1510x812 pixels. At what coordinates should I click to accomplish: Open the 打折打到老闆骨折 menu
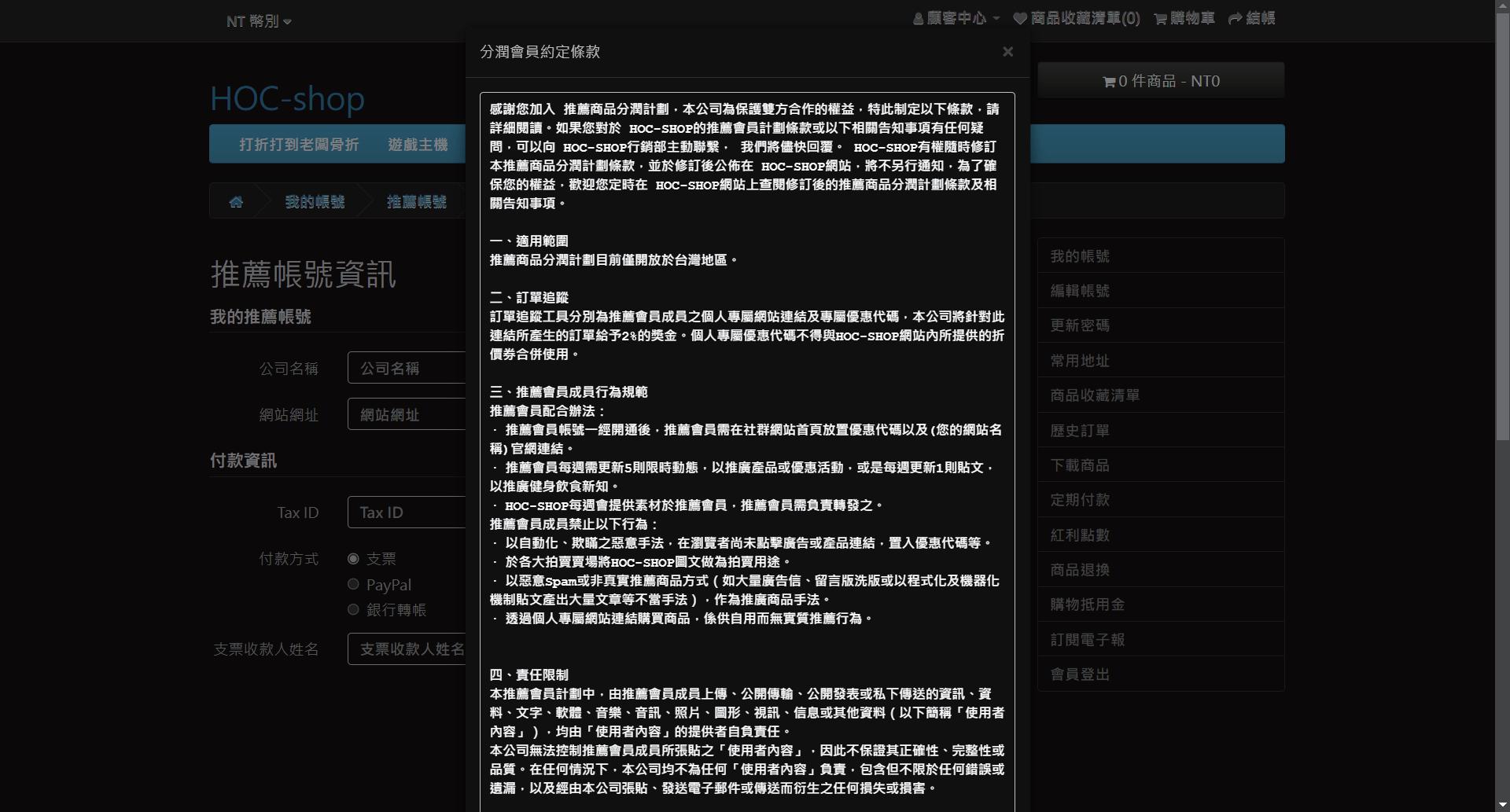tap(299, 145)
